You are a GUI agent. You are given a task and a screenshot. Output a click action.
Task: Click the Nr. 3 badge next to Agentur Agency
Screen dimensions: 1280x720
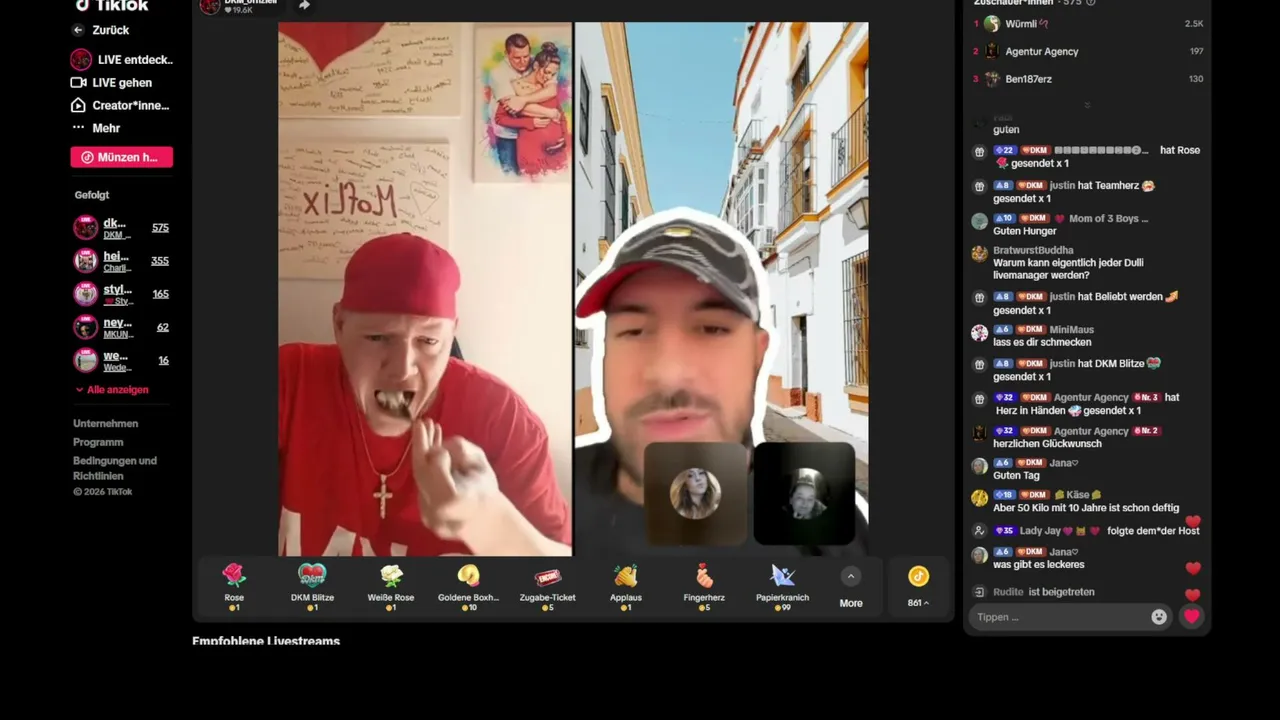point(1146,397)
